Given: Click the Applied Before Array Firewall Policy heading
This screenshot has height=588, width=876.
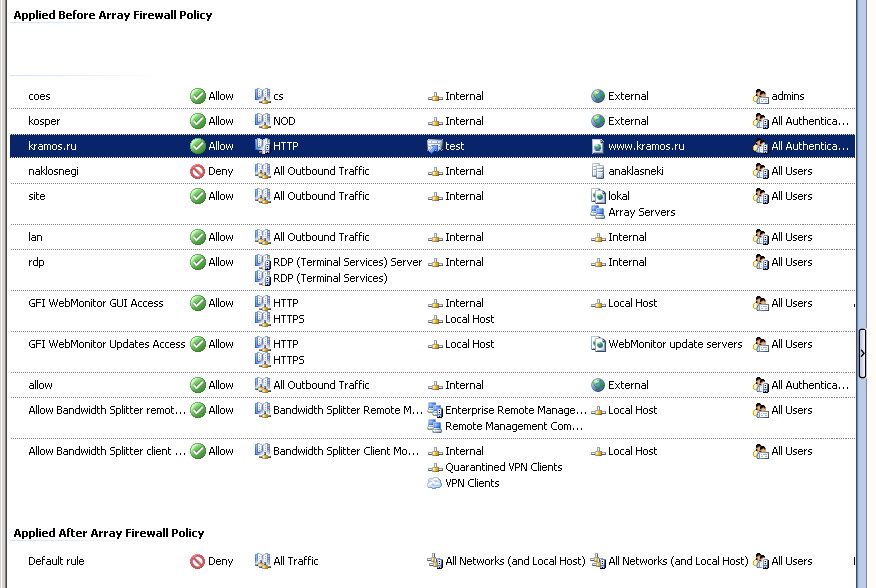Looking at the screenshot, I should (113, 15).
